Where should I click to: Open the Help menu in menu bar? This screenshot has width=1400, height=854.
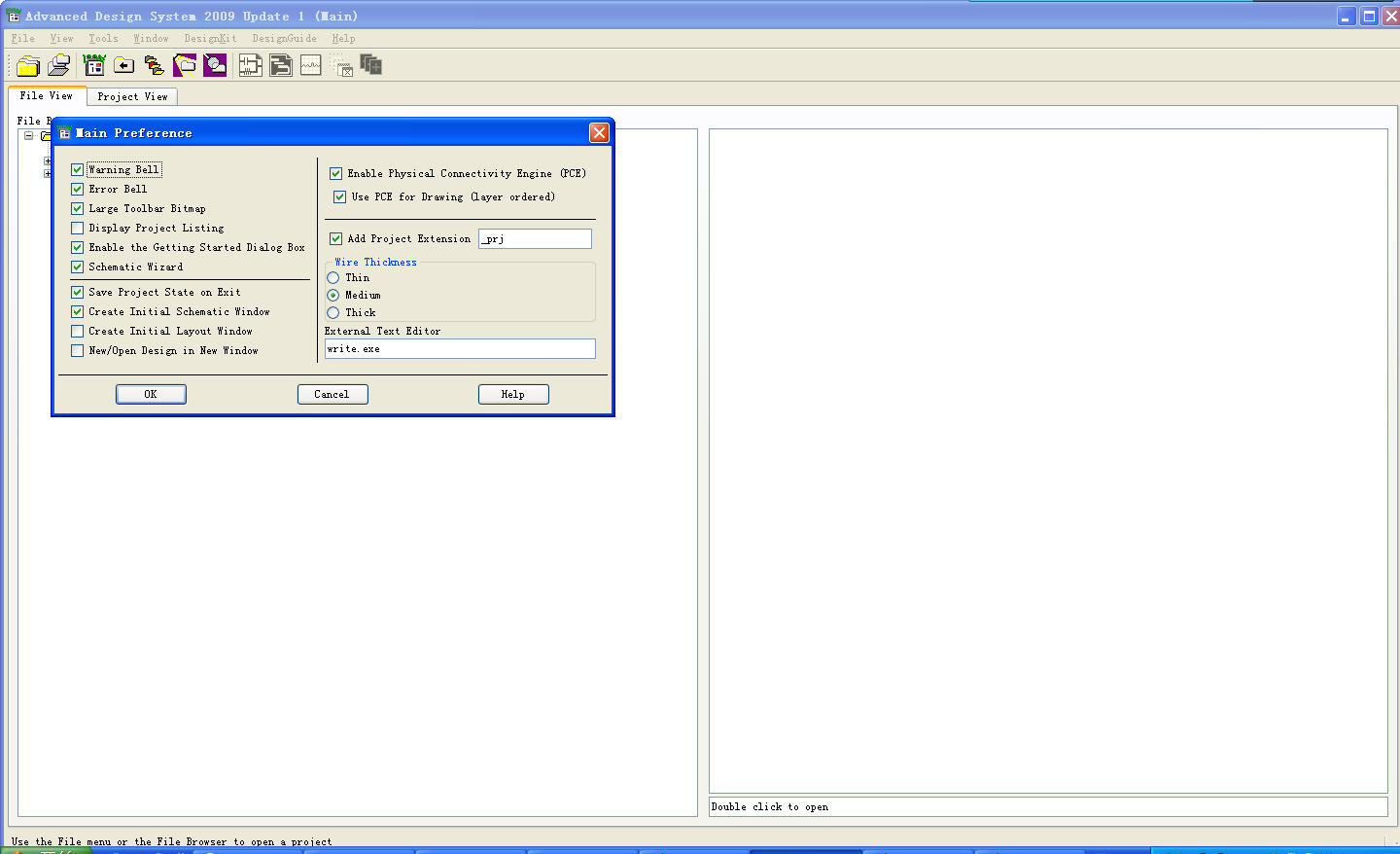pos(343,38)
